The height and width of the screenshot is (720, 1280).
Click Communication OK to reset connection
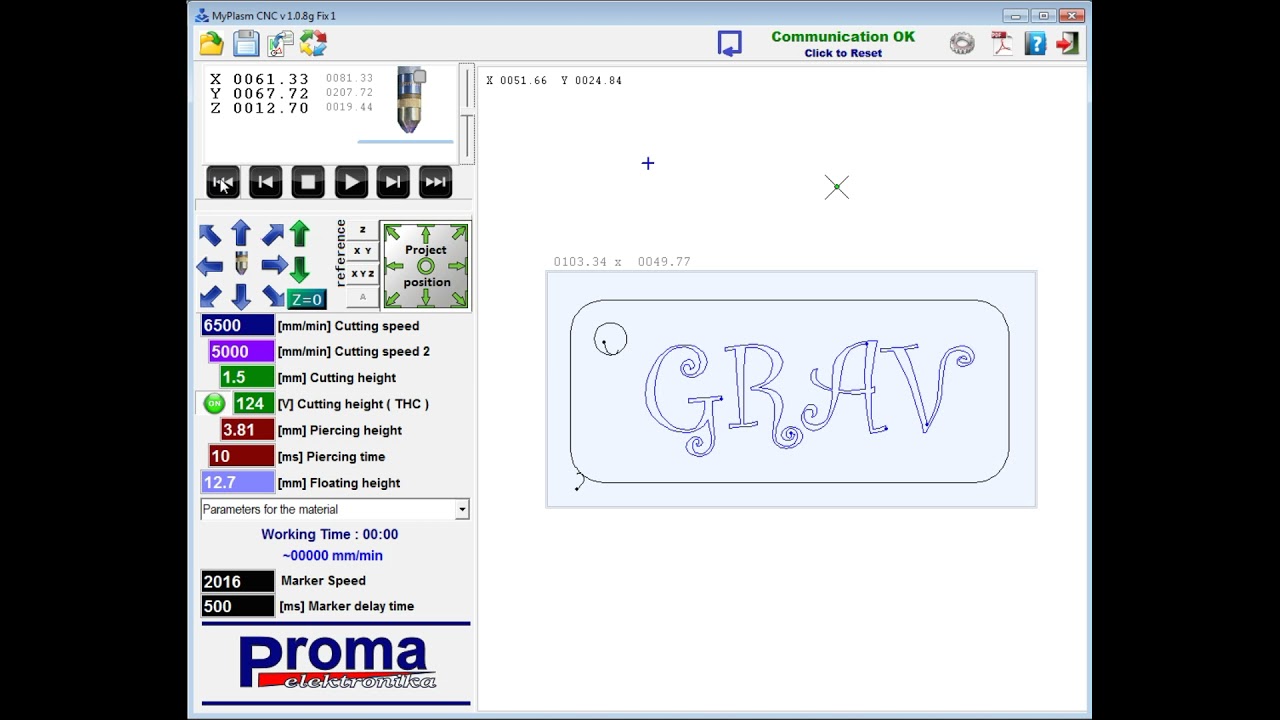(x=843, y=37)
